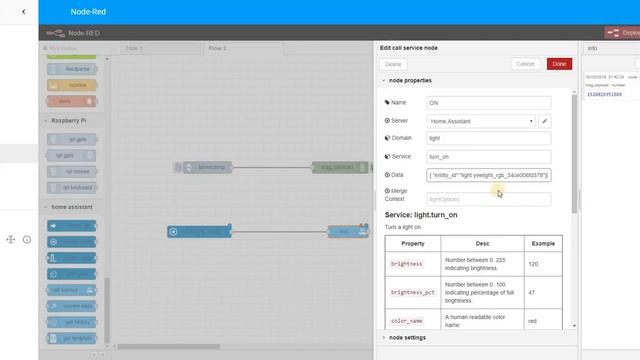Click the Example column header
Viewport: 640px width, 360px height.
(x=543, y=244)
